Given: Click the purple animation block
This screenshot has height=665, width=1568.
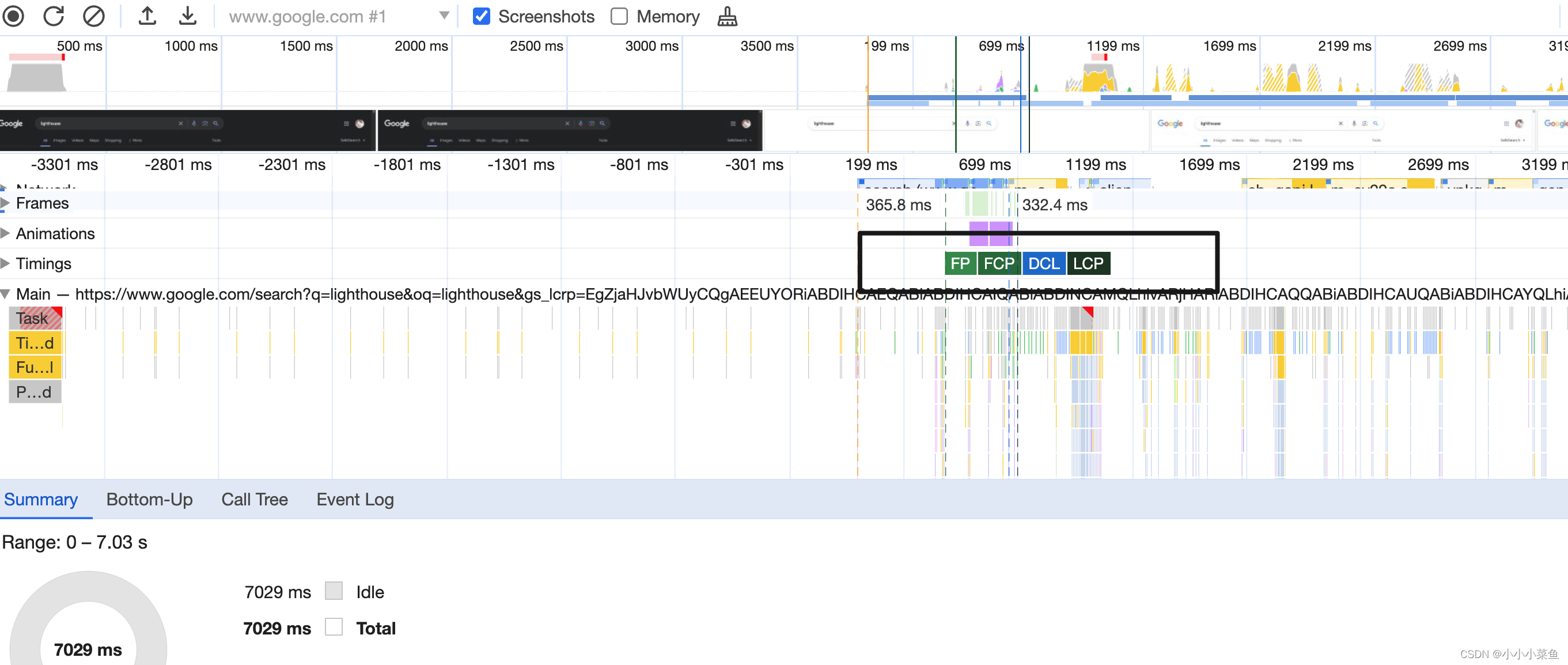Looking at the screenshot, I should [990, 233].
